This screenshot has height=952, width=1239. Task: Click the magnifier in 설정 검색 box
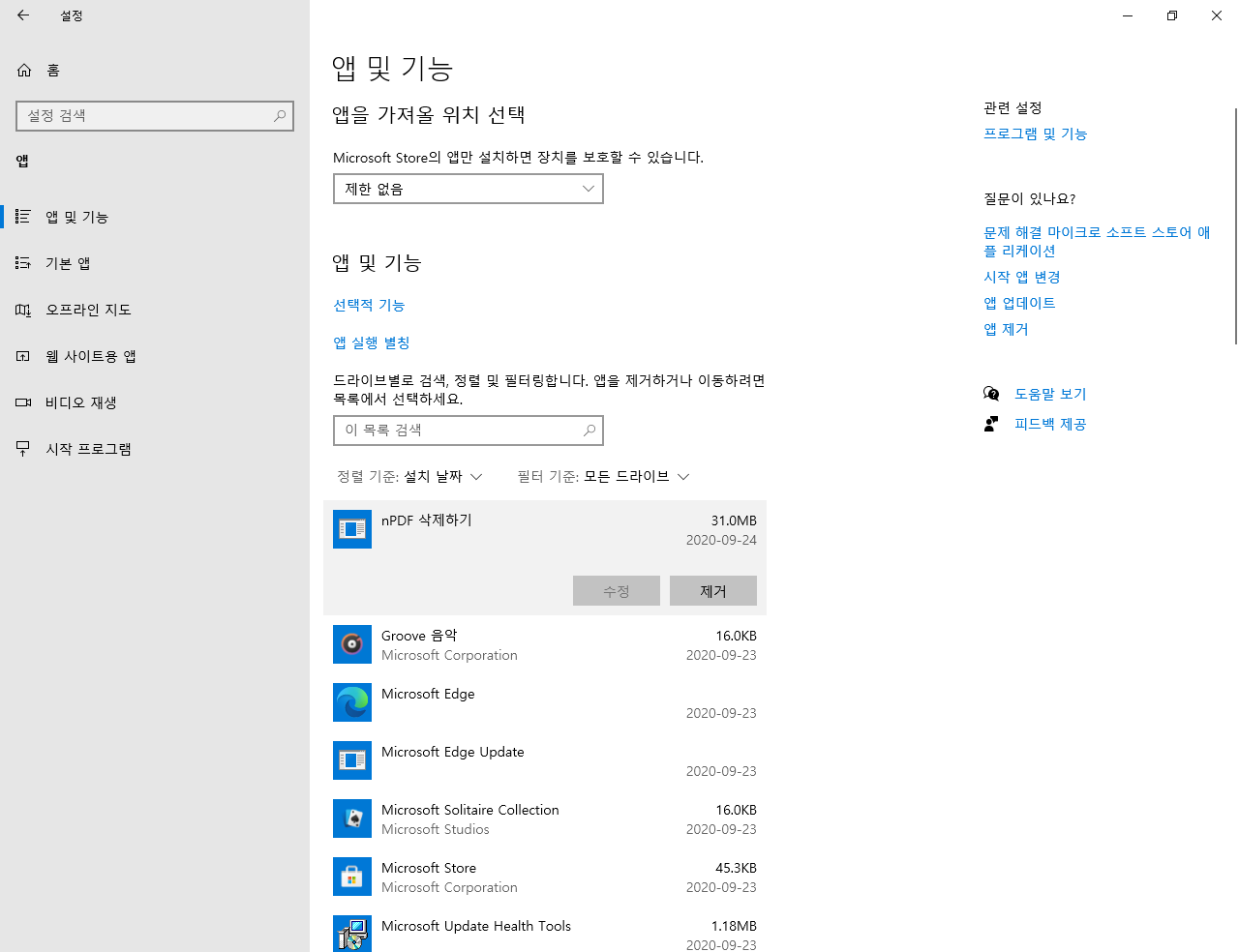click(280, 116)
